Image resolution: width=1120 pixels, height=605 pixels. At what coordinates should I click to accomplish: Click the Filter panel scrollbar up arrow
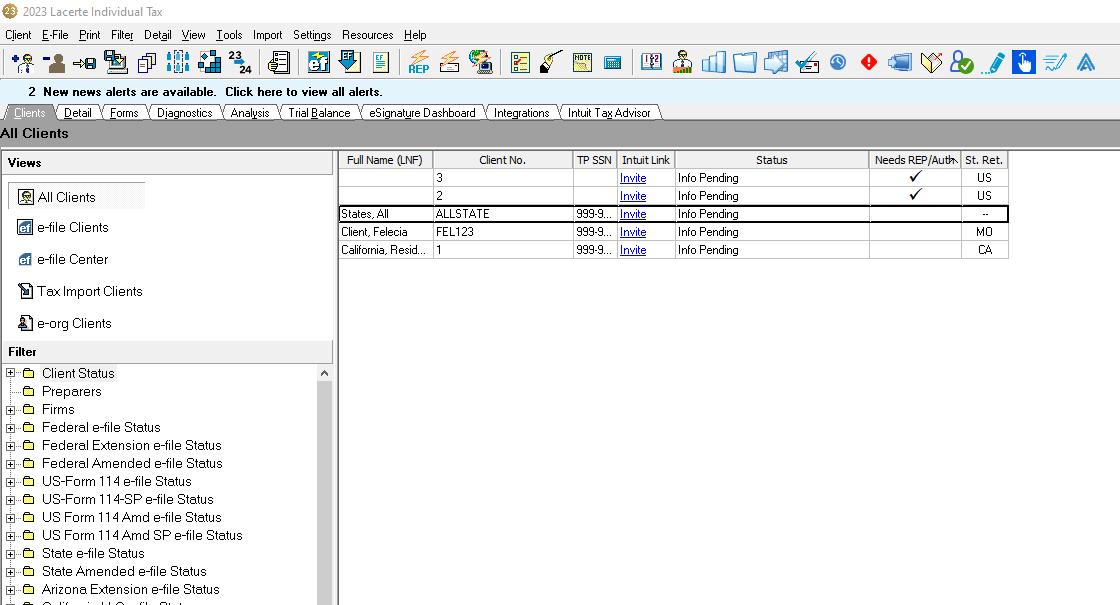click(x=325, y=373)
